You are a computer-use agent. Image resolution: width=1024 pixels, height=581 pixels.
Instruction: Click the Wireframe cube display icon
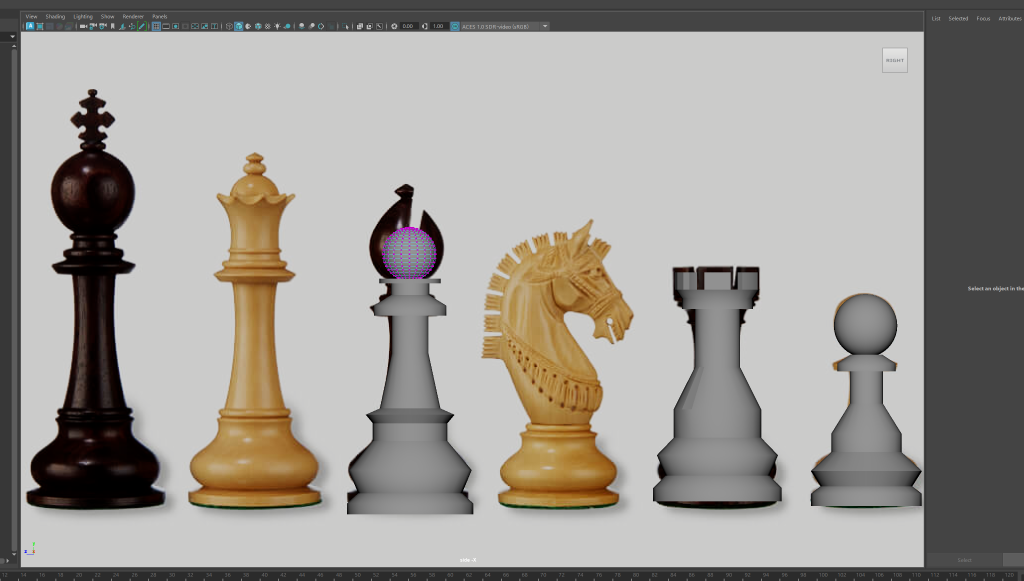tap(228, 26)
